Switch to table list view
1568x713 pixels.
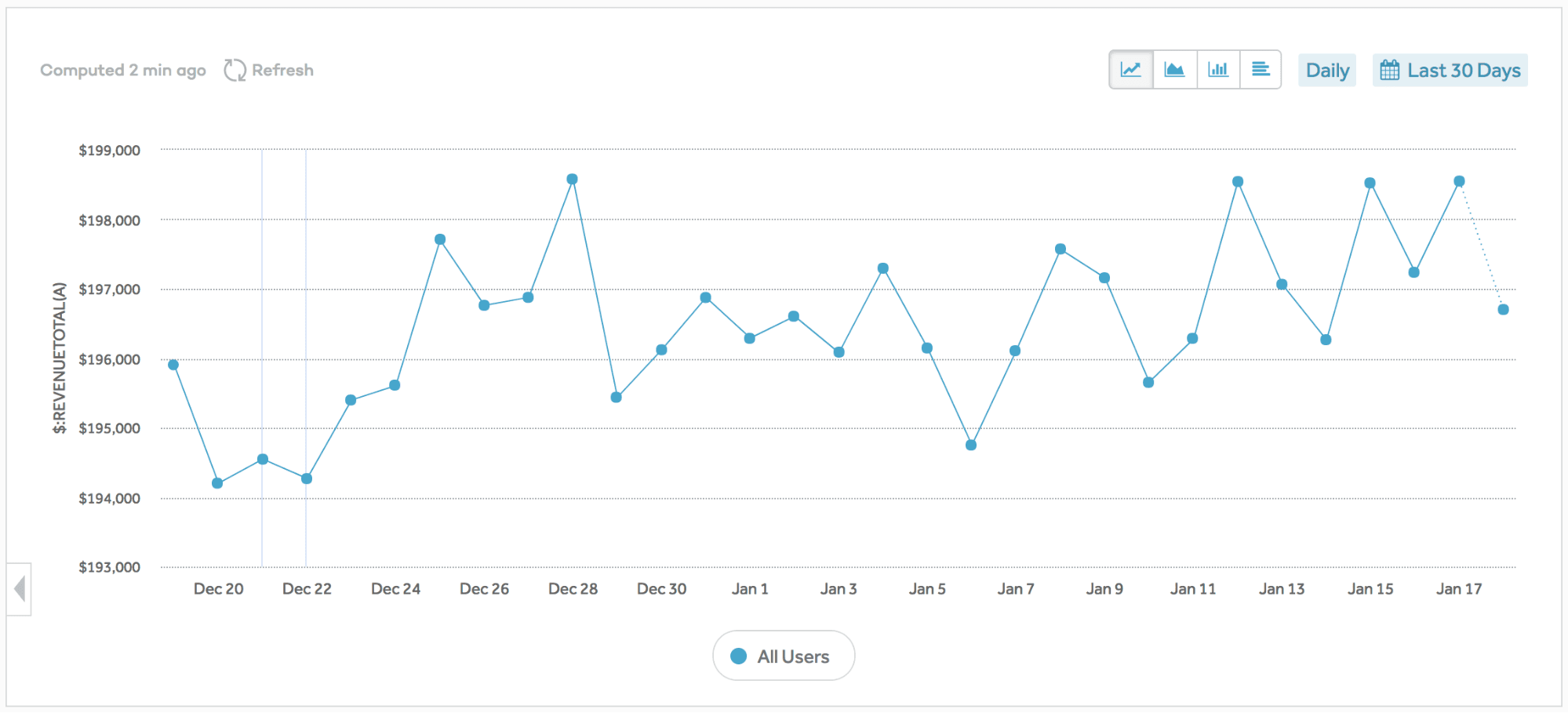click(1261, 70)
